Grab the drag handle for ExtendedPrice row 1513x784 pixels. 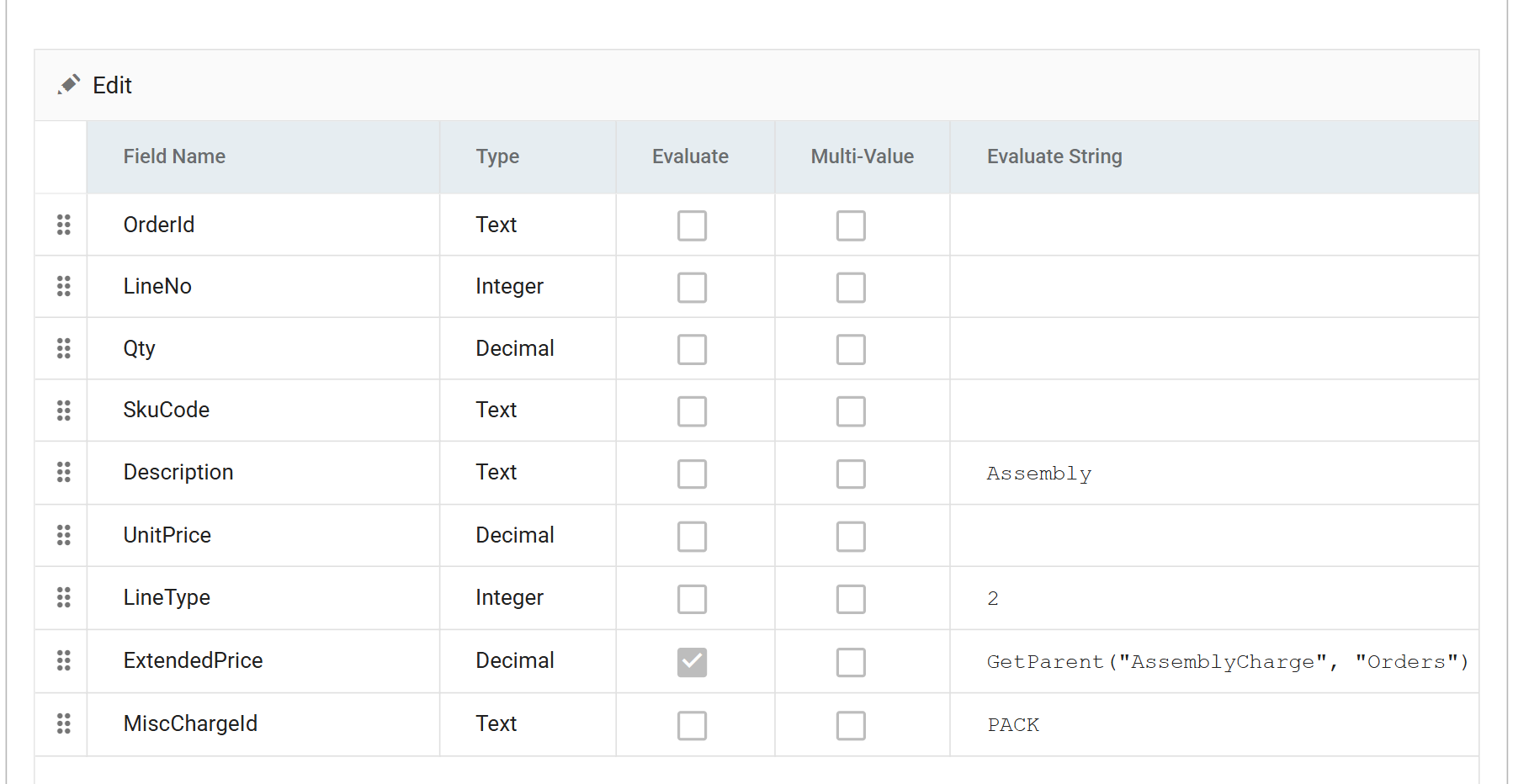point(63,660)
